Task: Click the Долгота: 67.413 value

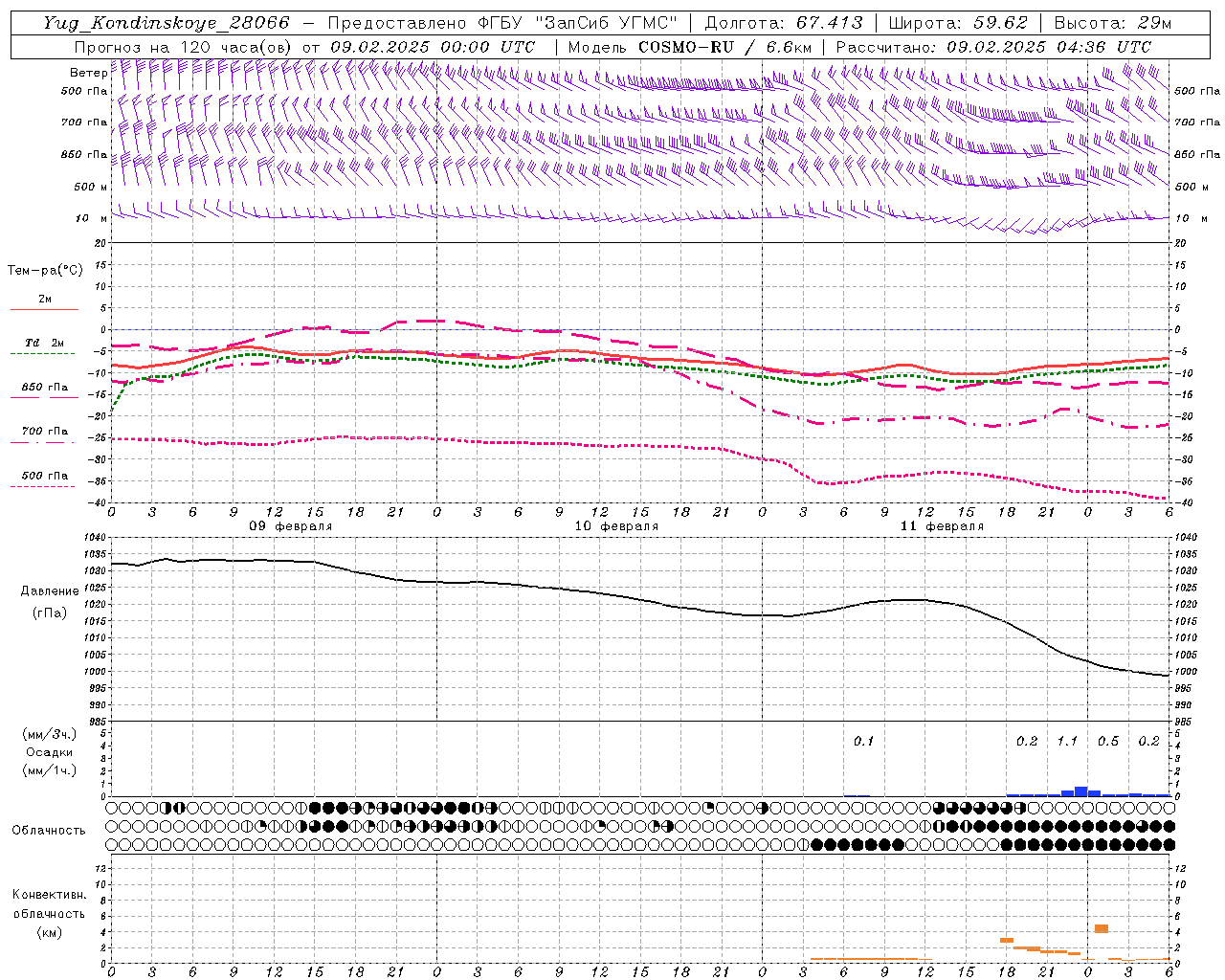Action: tap(783, 23)
